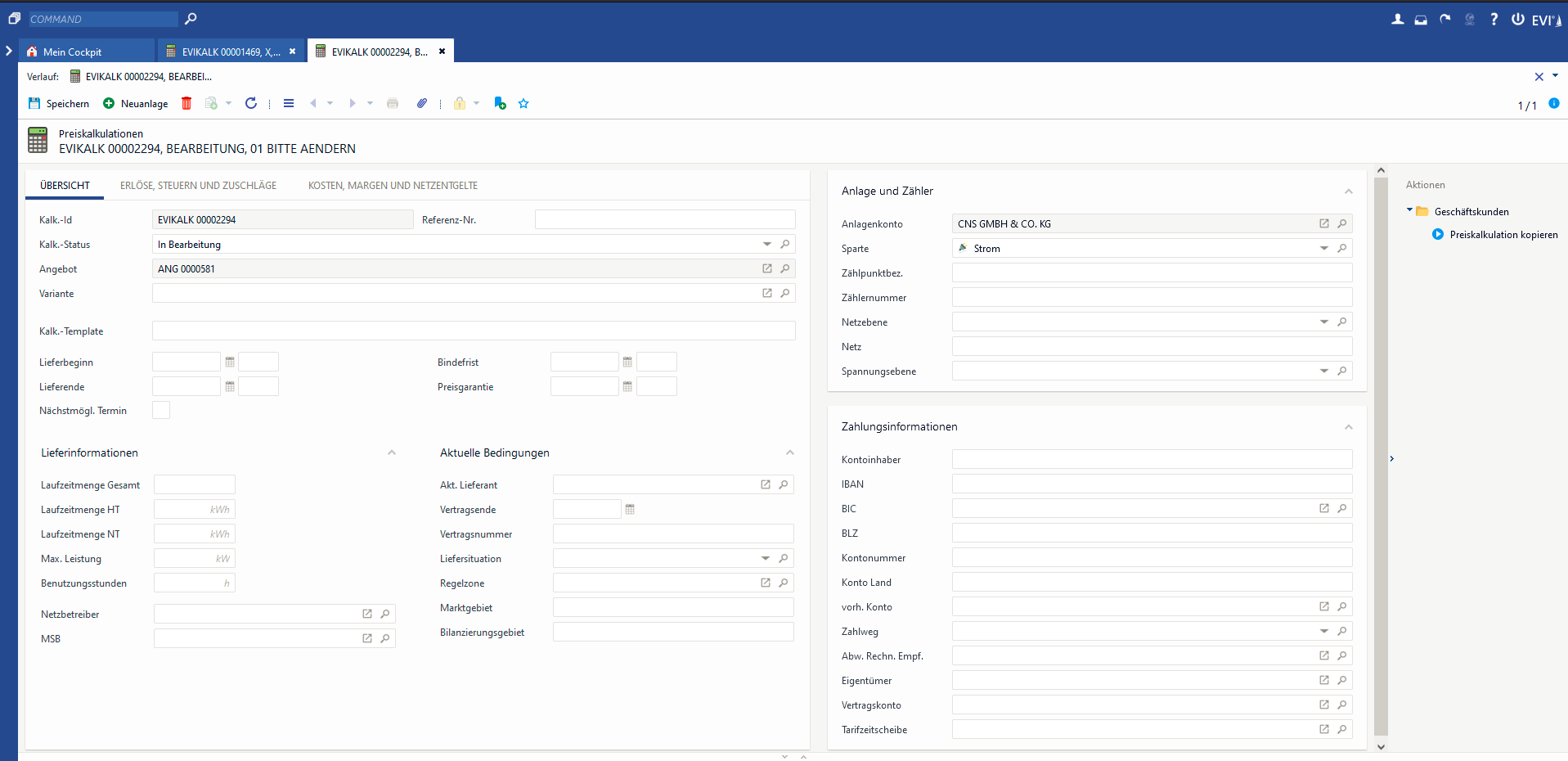Switch to Erlöse, Steuern und Zuschläge tab
The height and width of the screenshot is (761, 1568).
pyautogui.click(x=198, y=186)
